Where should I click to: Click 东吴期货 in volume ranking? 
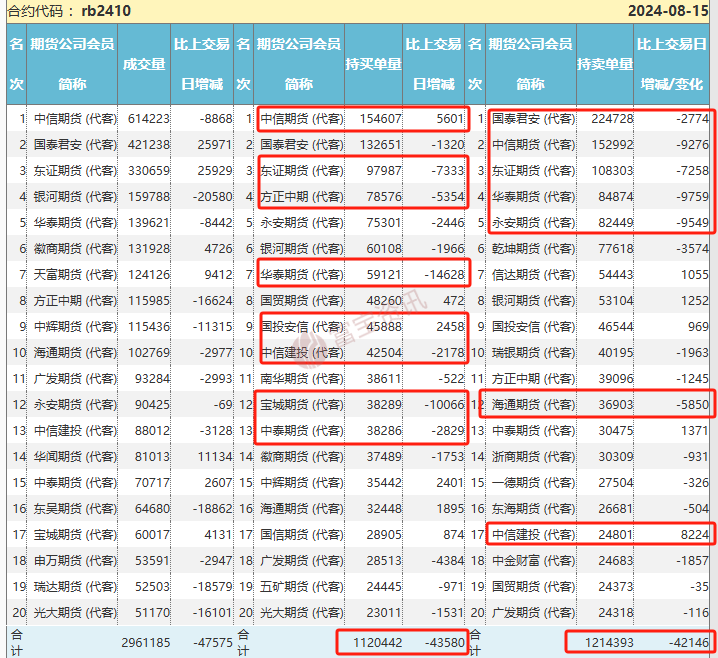75,509
